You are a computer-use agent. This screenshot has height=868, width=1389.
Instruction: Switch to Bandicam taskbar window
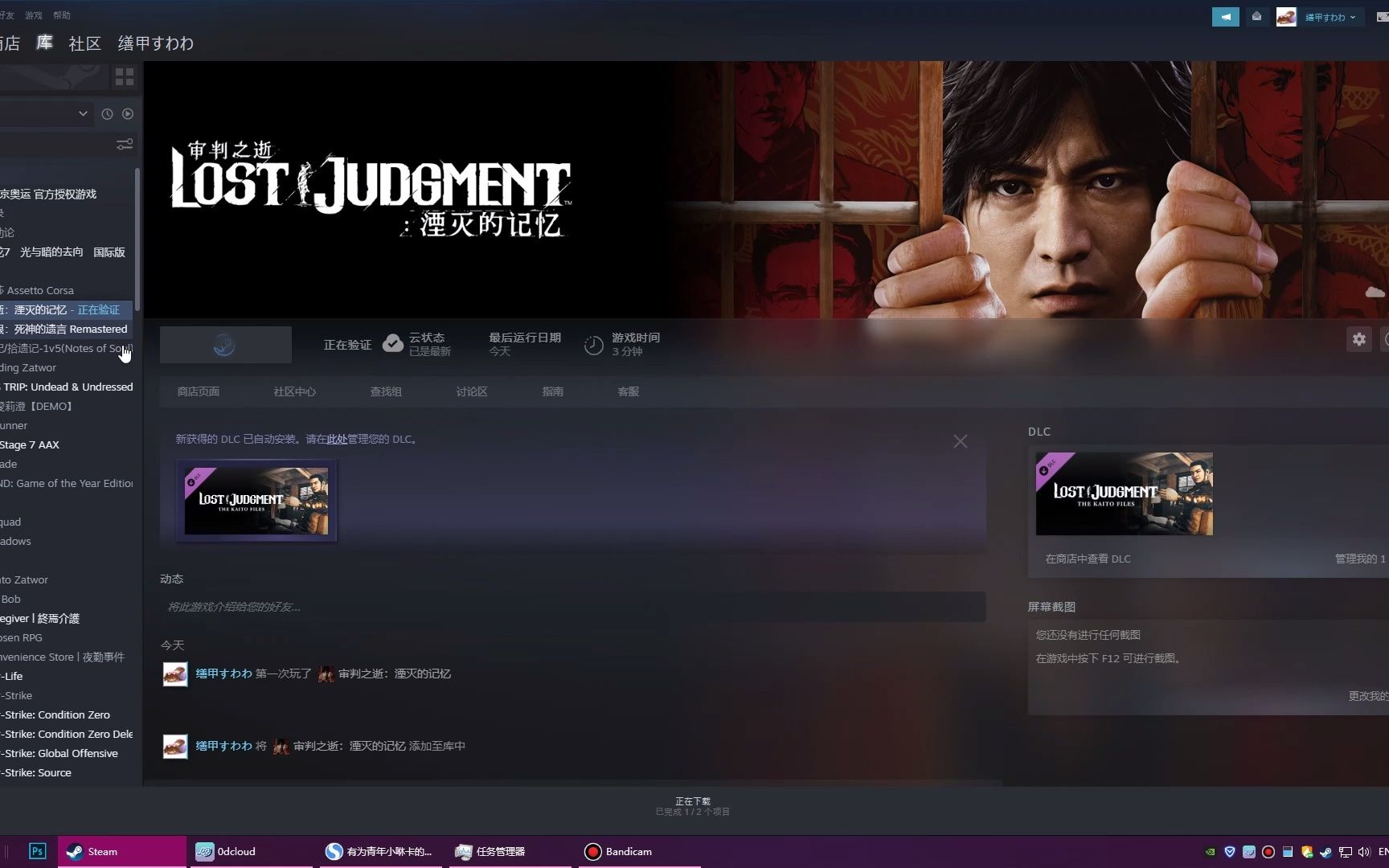[640, 851]
